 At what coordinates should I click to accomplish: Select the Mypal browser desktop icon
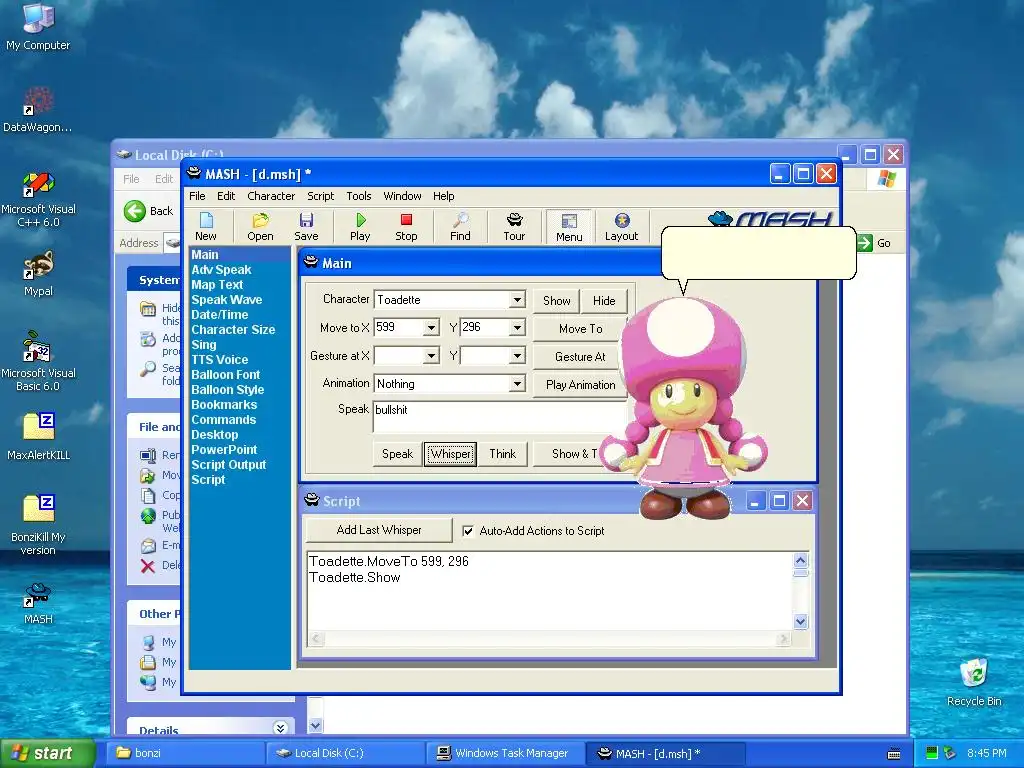tap(38, 273)
